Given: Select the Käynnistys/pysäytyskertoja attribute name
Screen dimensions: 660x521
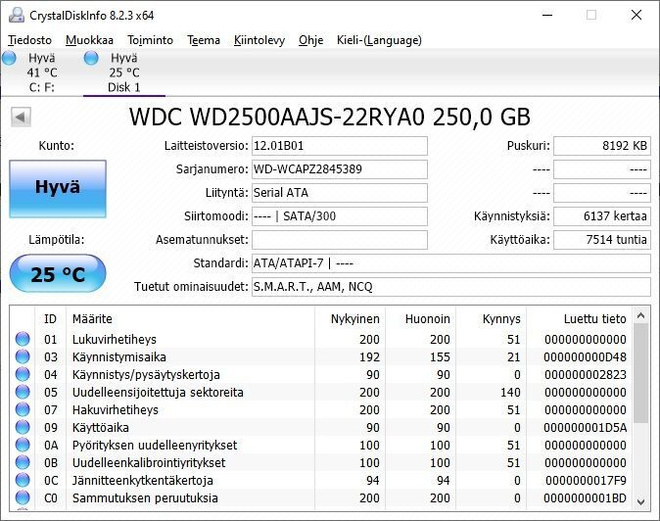Looking at the screenshot, I should (146, 375).
